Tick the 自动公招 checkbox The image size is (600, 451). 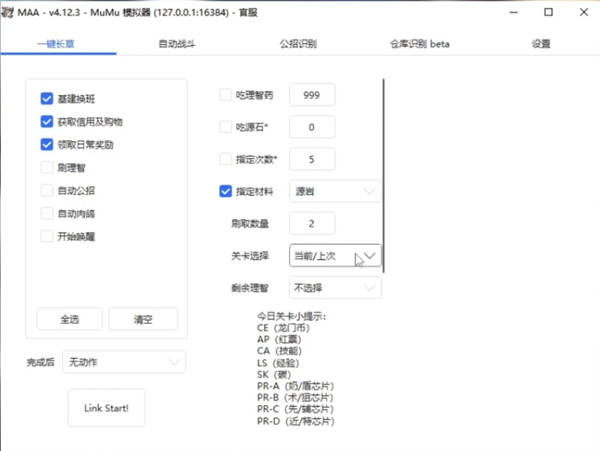(x=47, y=191)
